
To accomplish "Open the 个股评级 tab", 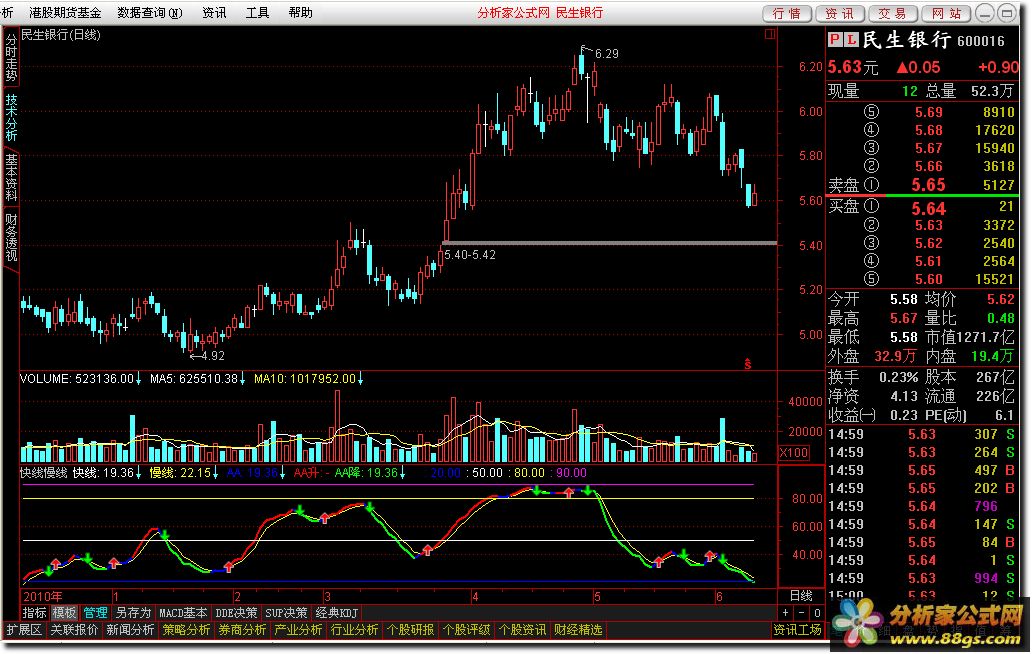I will (467, 630).
